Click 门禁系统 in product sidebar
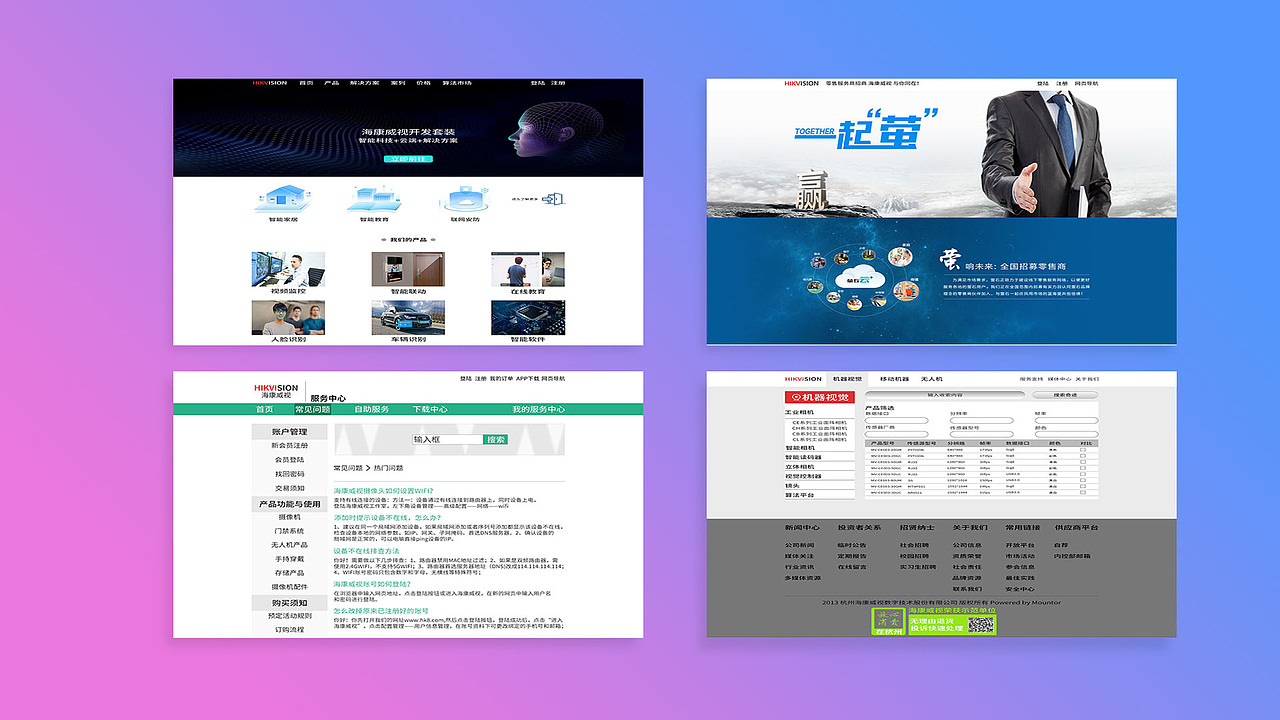 290,531
